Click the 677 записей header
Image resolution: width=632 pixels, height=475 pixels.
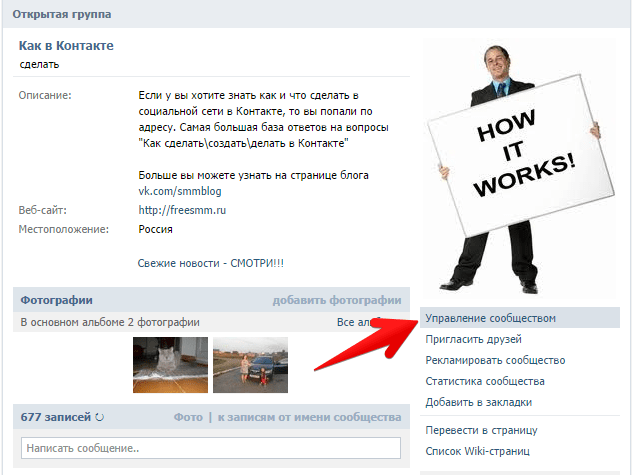pos(56,417)
